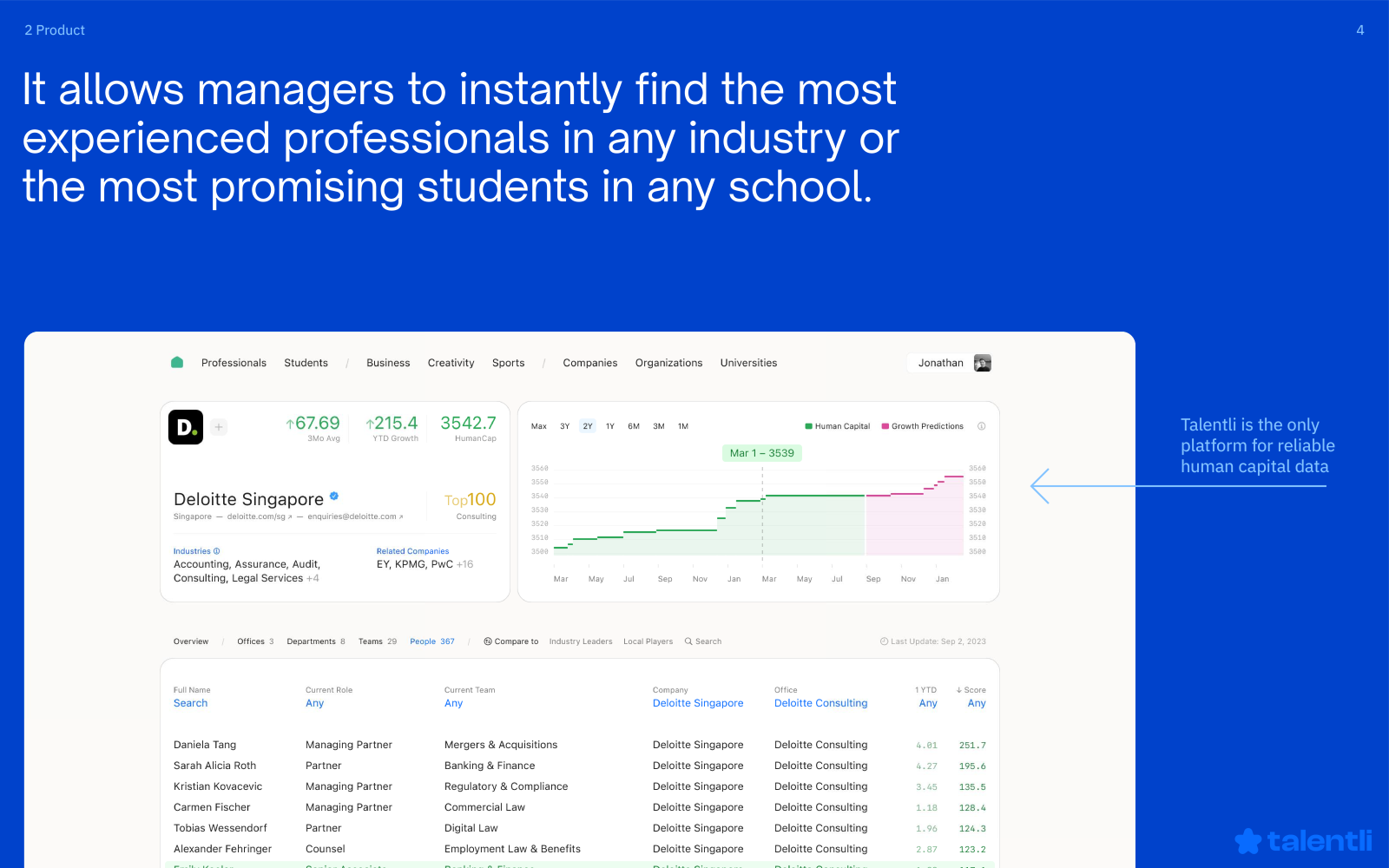
Task: Expand the +4 more industries
Action: point(313,578)
